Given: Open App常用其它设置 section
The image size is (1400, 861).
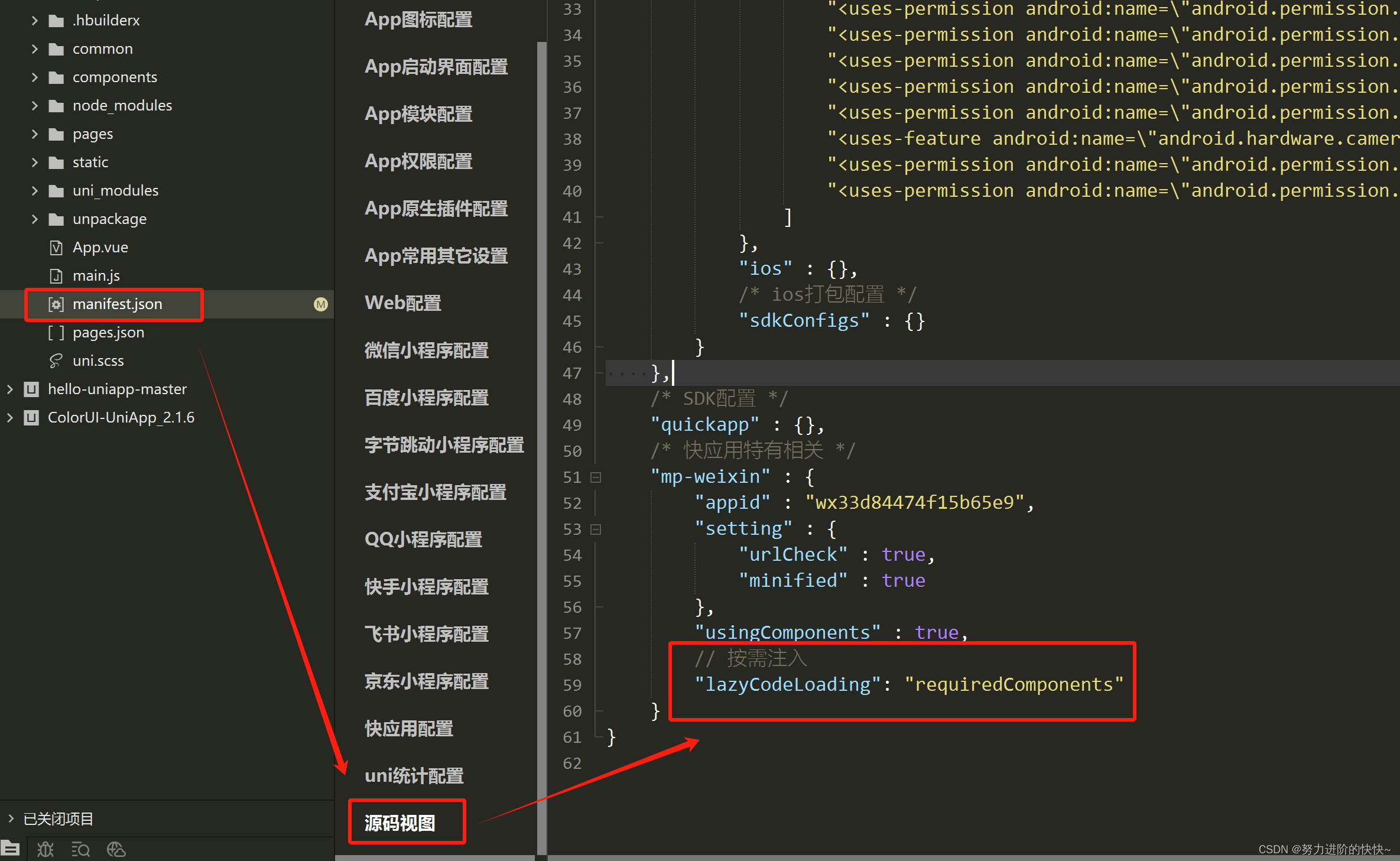Looking at the screenshot, I should tap(436, 256).
